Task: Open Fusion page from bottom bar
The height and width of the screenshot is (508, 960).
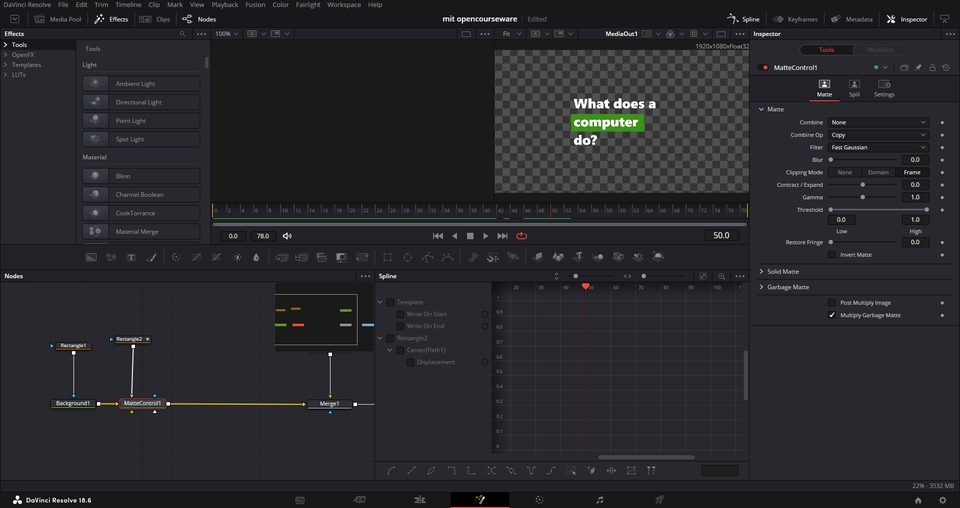Action: click(x=480, y=500)
